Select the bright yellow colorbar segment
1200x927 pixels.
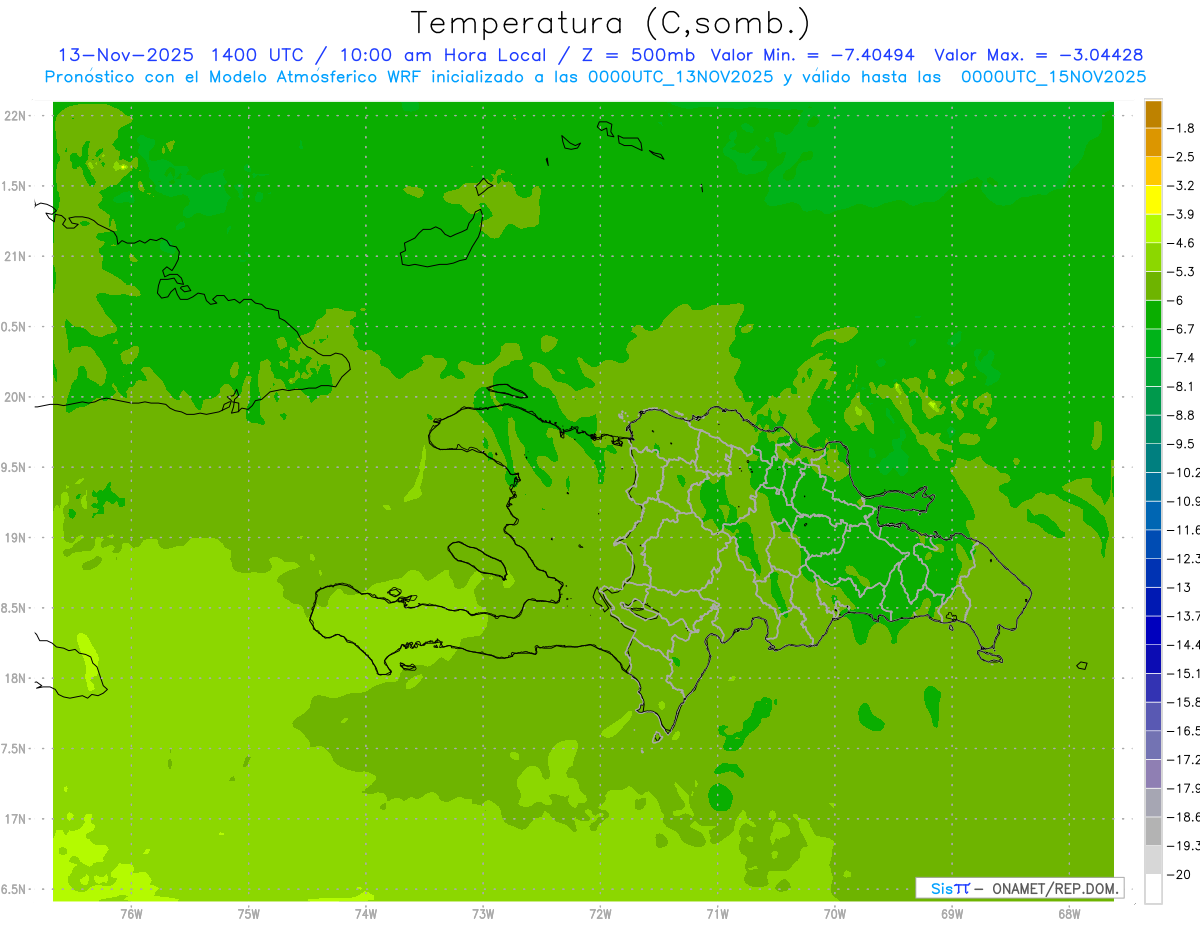click(x=1153, y=200)
